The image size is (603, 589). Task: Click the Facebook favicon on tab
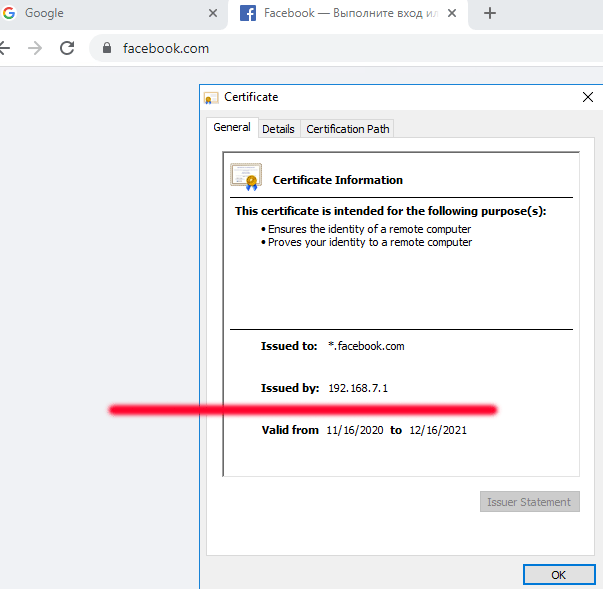point(248,13)
